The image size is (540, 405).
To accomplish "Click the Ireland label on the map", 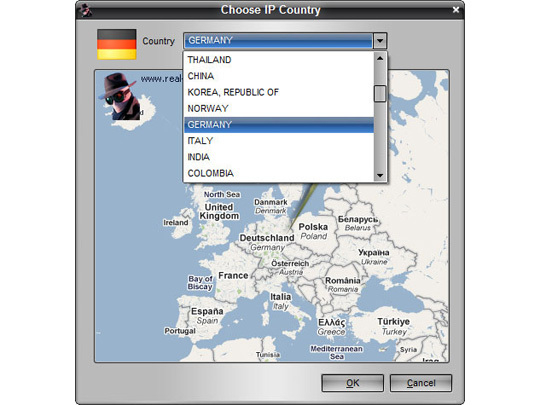I will [176, 223].
